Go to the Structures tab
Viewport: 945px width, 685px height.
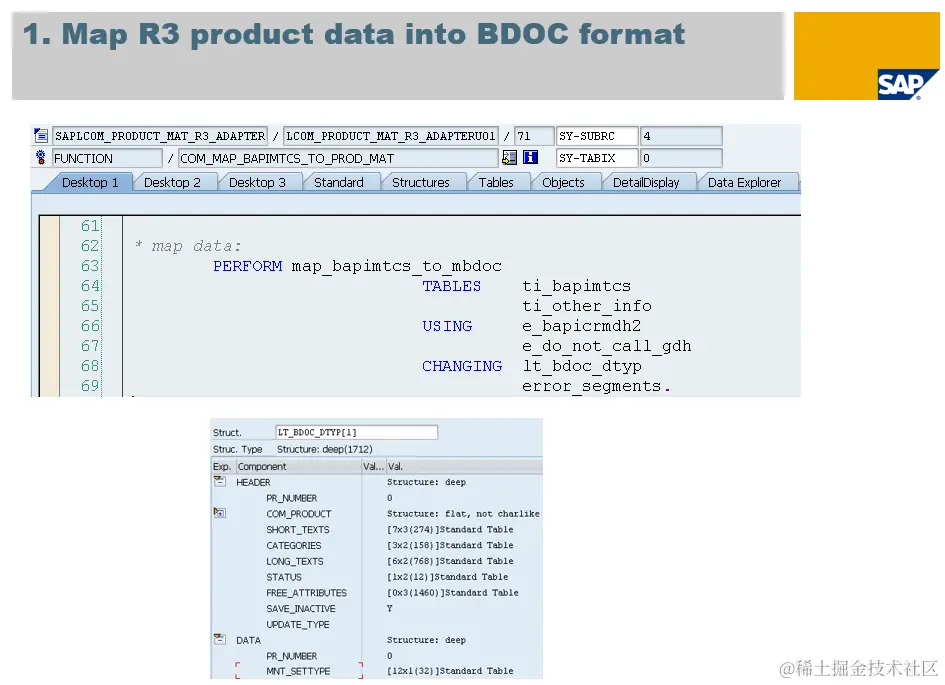(421, 183)
